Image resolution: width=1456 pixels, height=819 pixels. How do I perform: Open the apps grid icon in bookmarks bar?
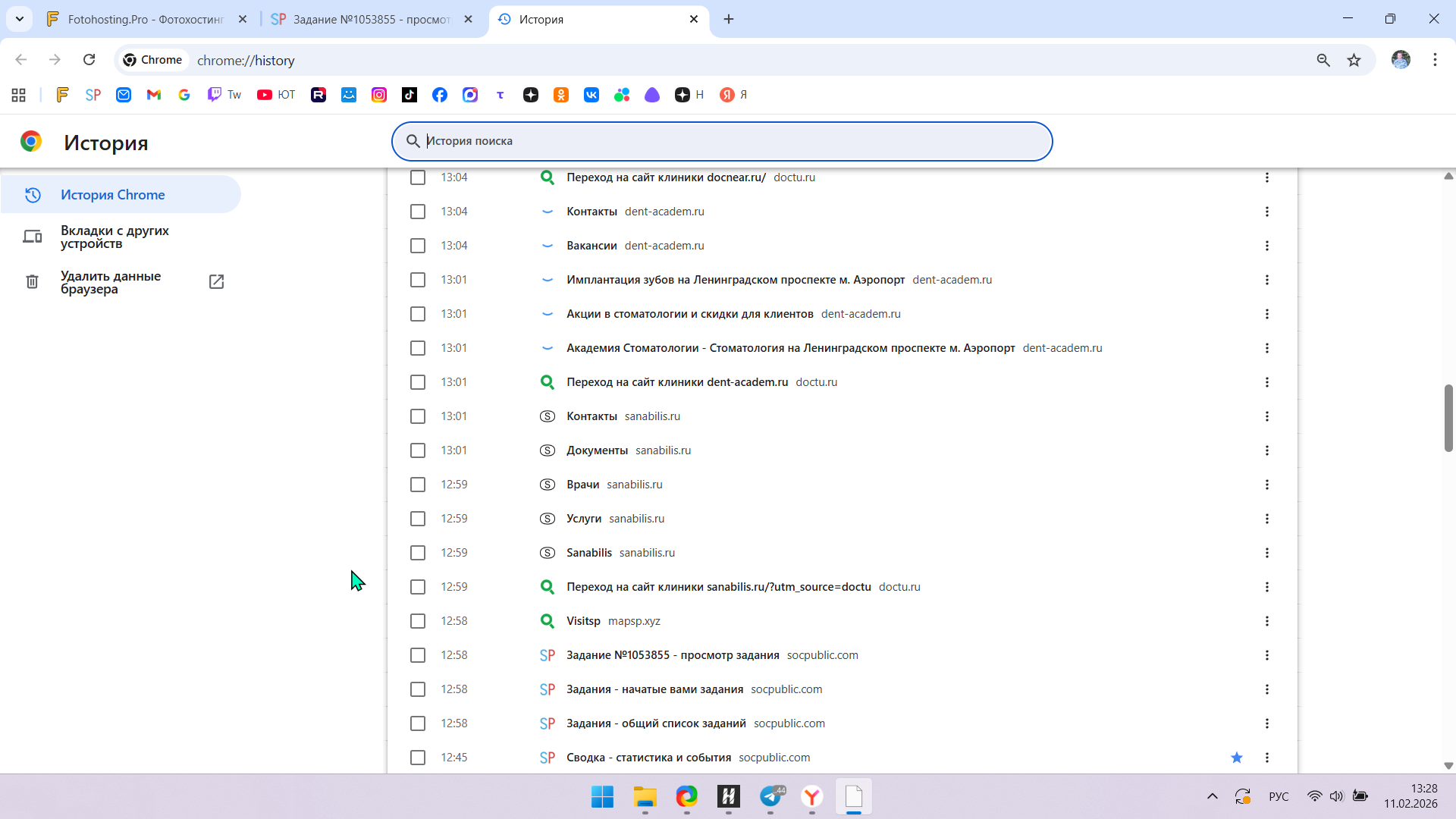point(19,95)
